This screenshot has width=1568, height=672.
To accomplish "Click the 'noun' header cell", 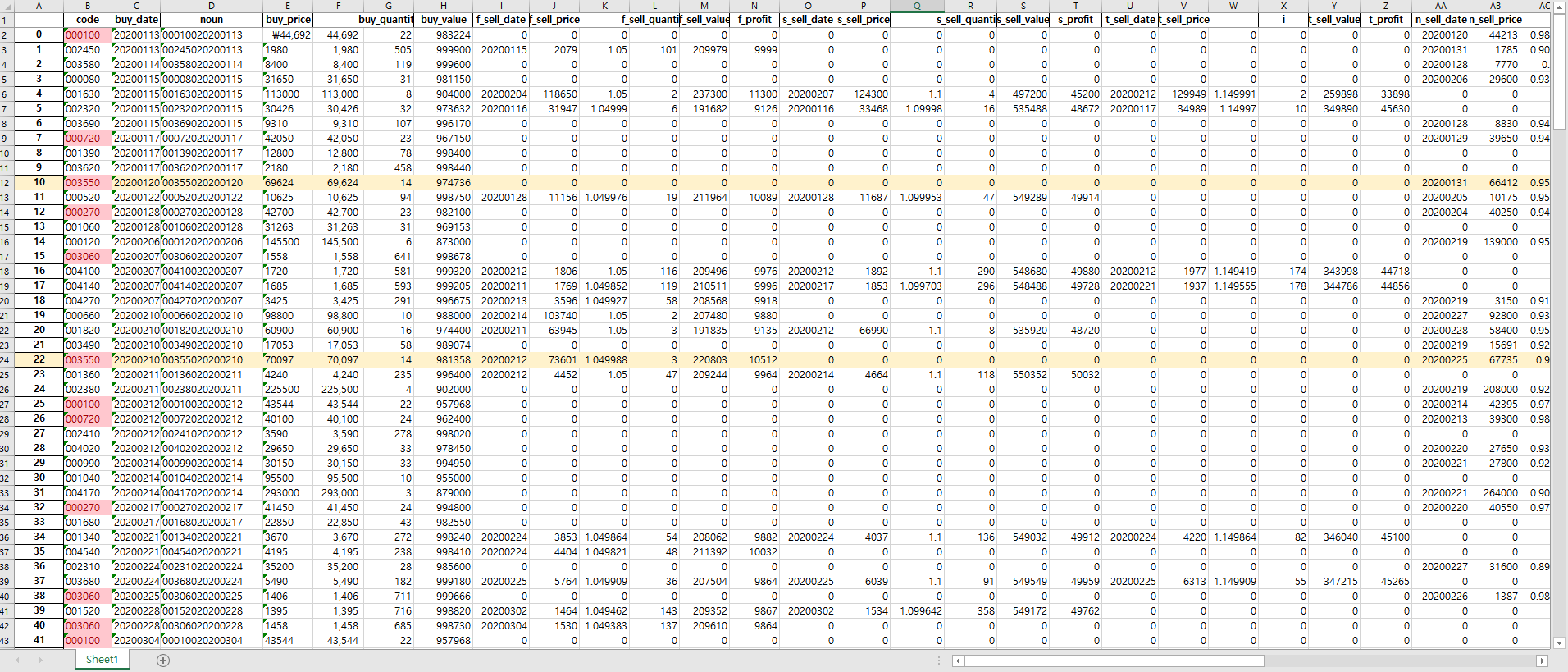I will click(212, 20).
